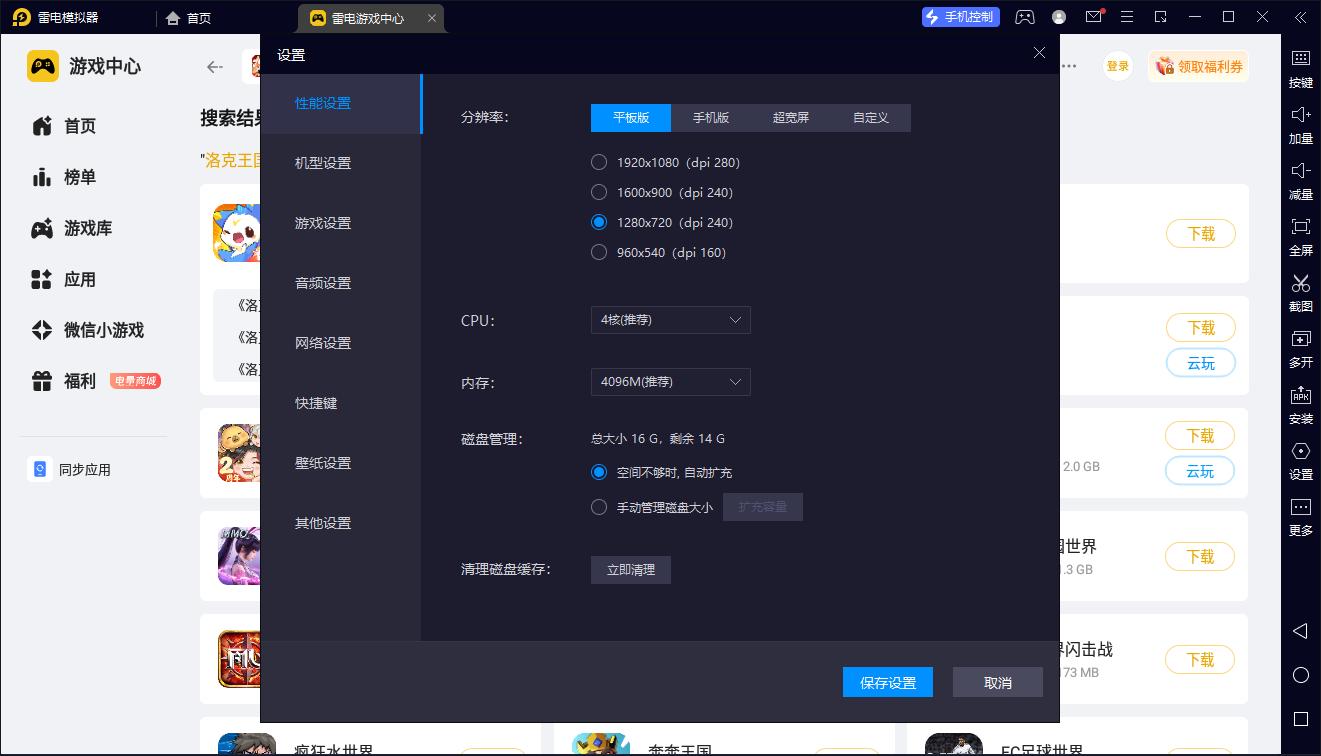Choose 手动管理磁盘大小 disk option
Viewport: 1321px width, 756px height.
[652, 507]
